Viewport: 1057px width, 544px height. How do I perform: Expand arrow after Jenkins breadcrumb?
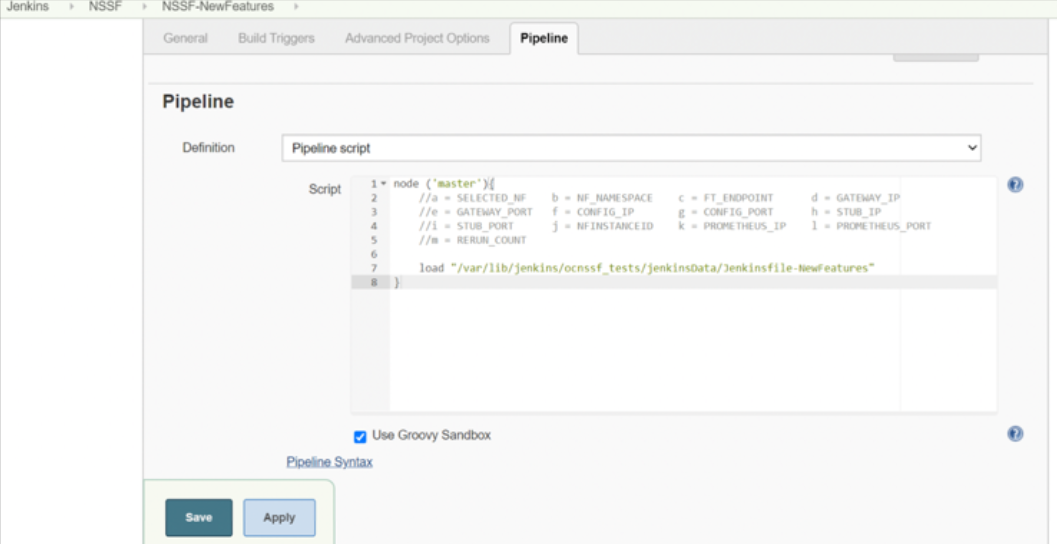click(x=71, y=7)
